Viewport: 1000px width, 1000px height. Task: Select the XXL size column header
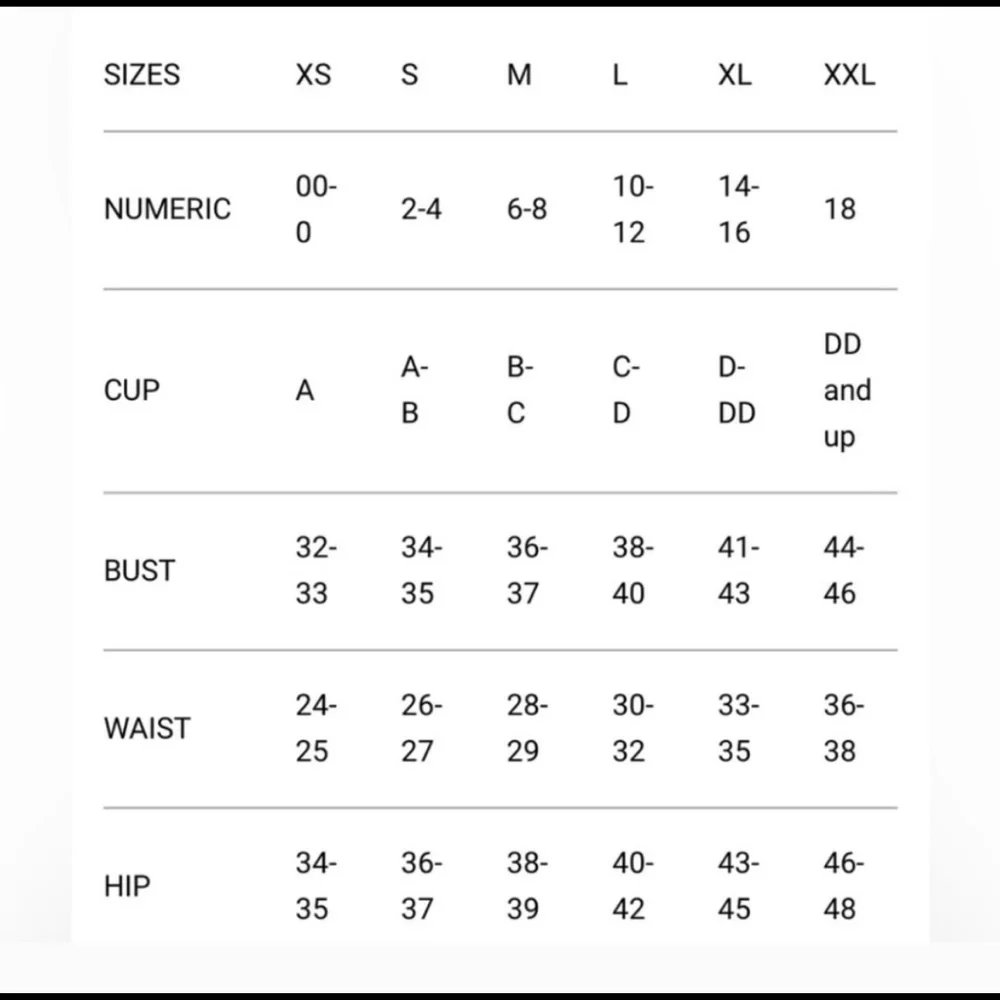[849, 75]
